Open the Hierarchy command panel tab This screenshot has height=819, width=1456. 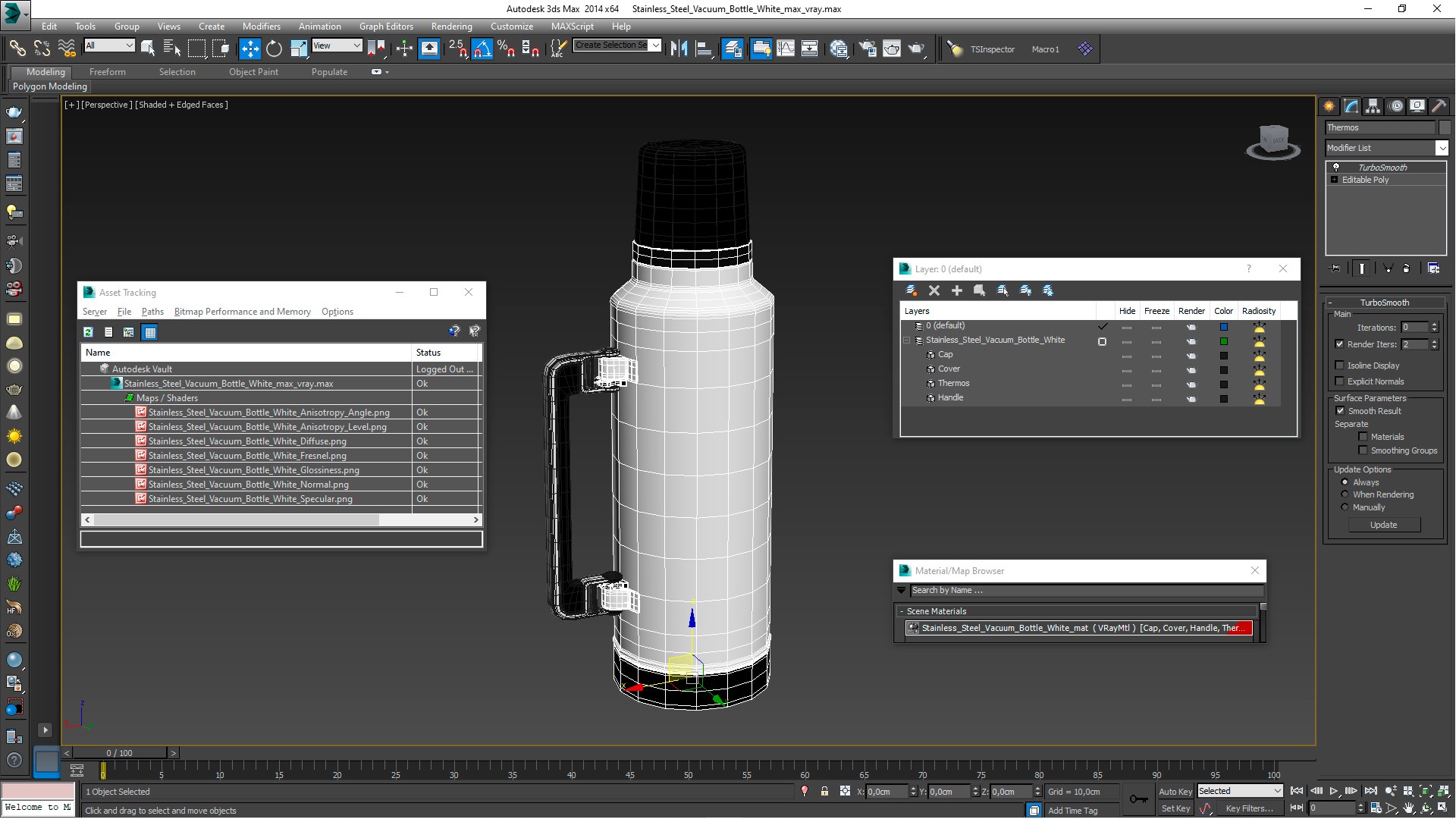(x=1373, y=106)
